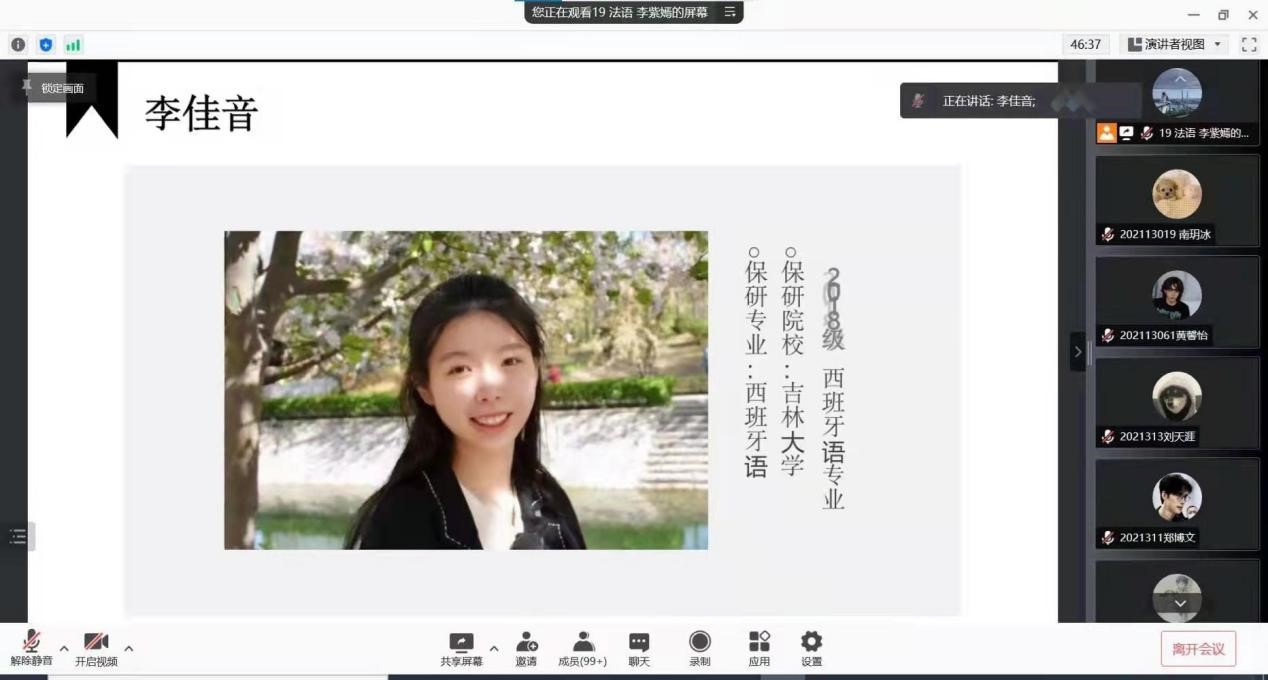
Task: Open the 聊天 chat panel
Action: 639,648
